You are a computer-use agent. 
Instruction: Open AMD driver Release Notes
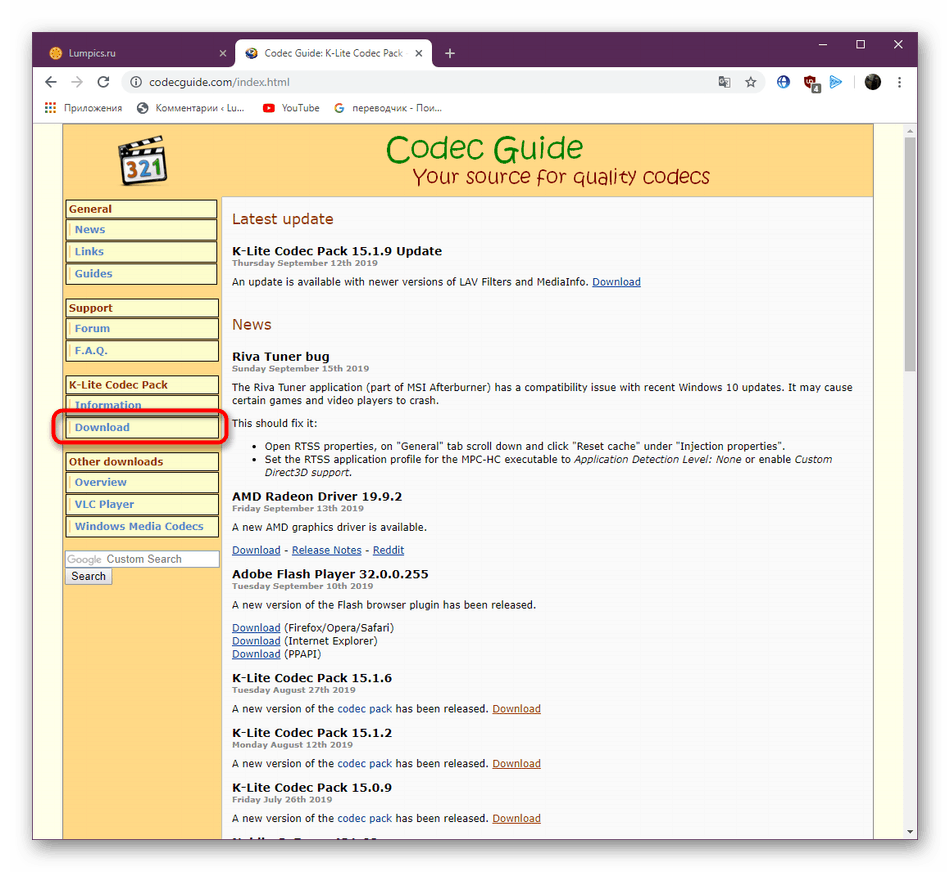click(327, 550)
